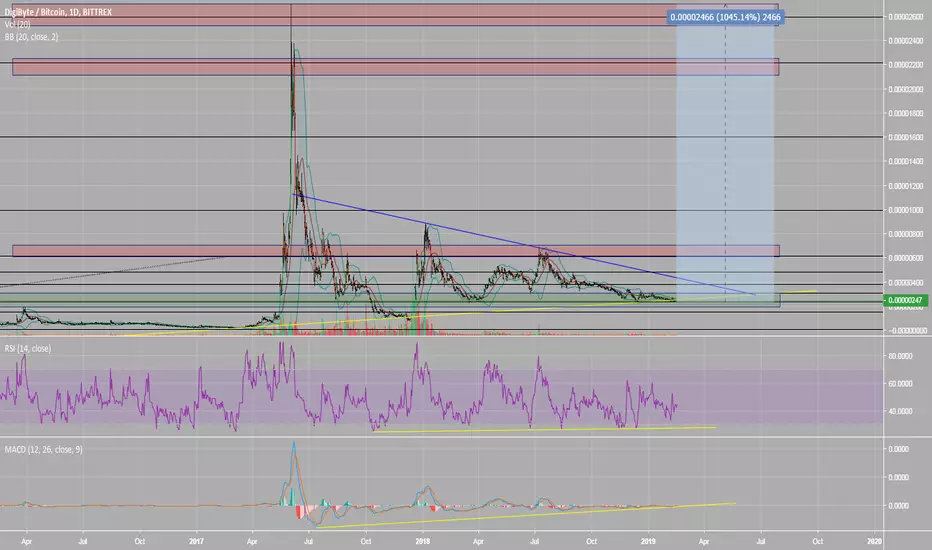
Task: Click the 0.00001000 price axis label
Action: click(x=906, y=210)
